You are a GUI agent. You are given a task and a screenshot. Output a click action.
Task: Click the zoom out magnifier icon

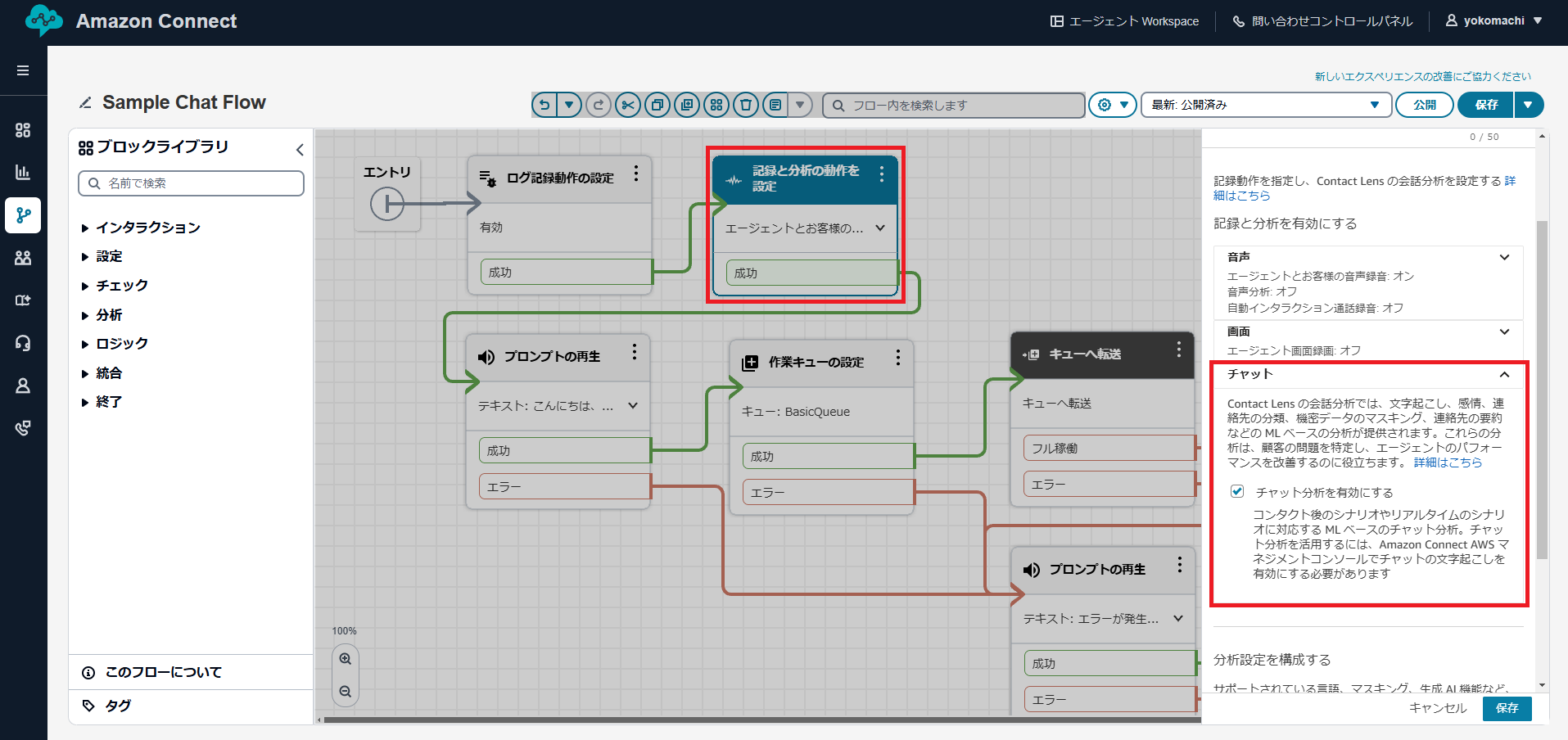[x=346, y=692]
